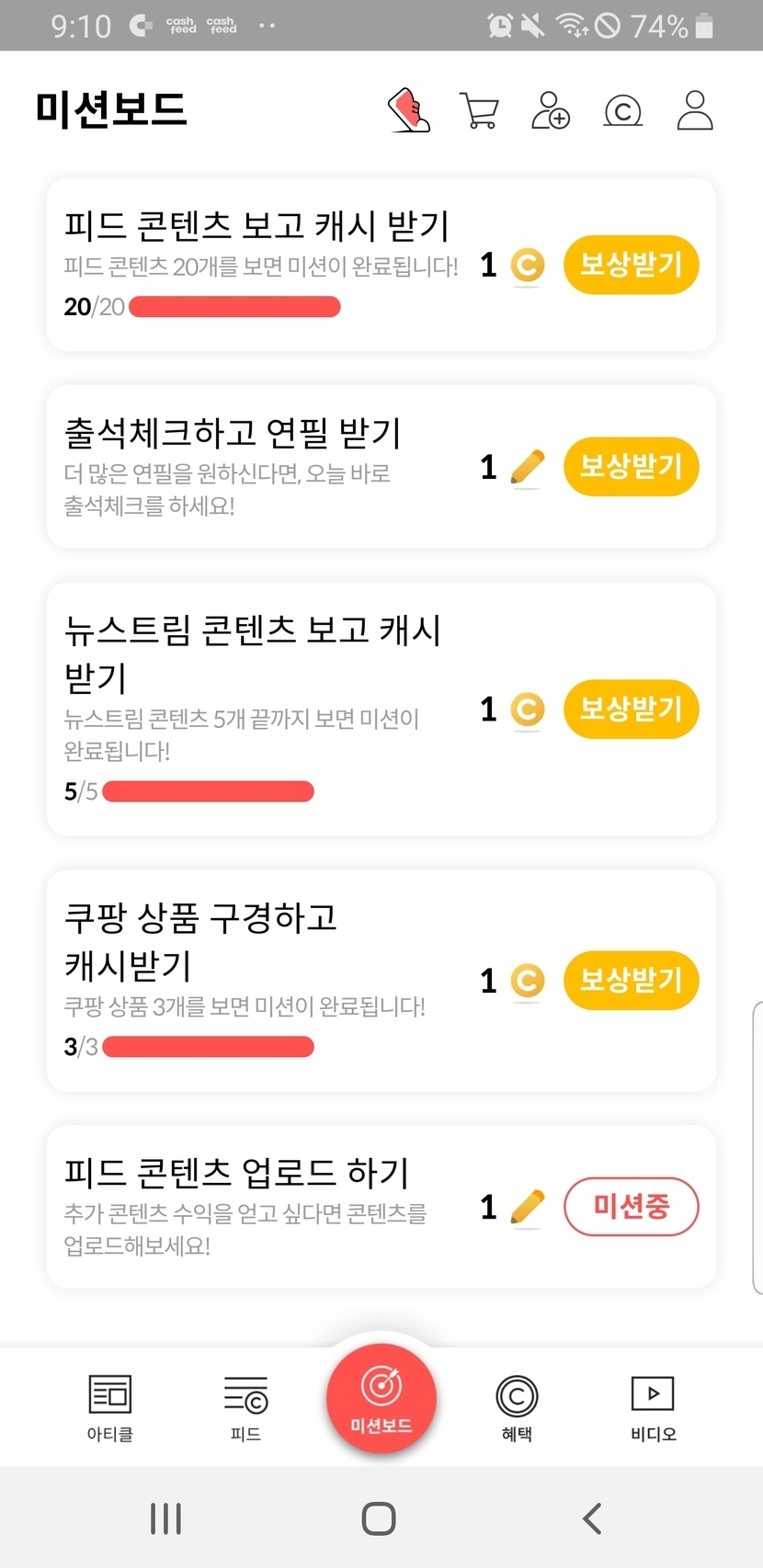The image size is (763, 1568).
Task: Open the 혜택 benefits tab
Action: click(x=517, y=1406)
